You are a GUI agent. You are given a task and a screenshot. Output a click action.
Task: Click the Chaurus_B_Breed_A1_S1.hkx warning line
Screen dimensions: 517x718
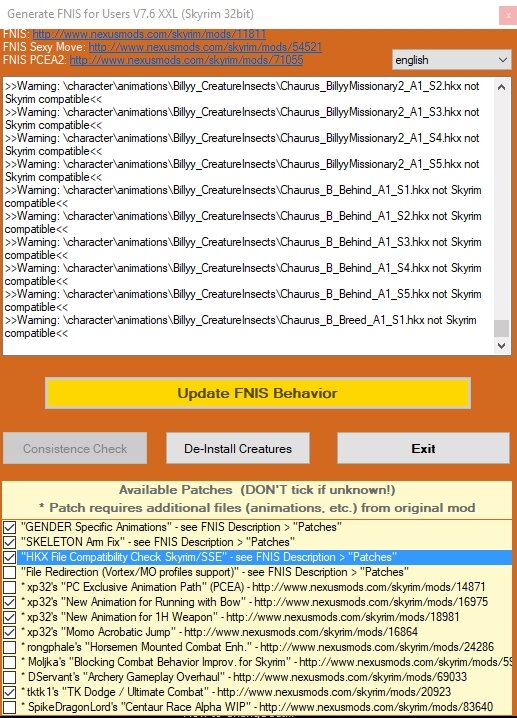tap(240, 326)
